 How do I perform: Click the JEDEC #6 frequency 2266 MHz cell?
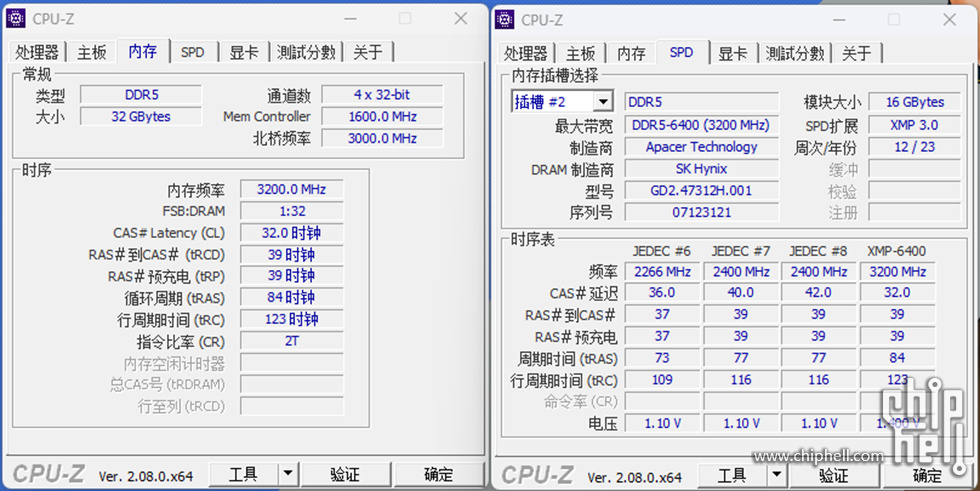click(662, 272)
